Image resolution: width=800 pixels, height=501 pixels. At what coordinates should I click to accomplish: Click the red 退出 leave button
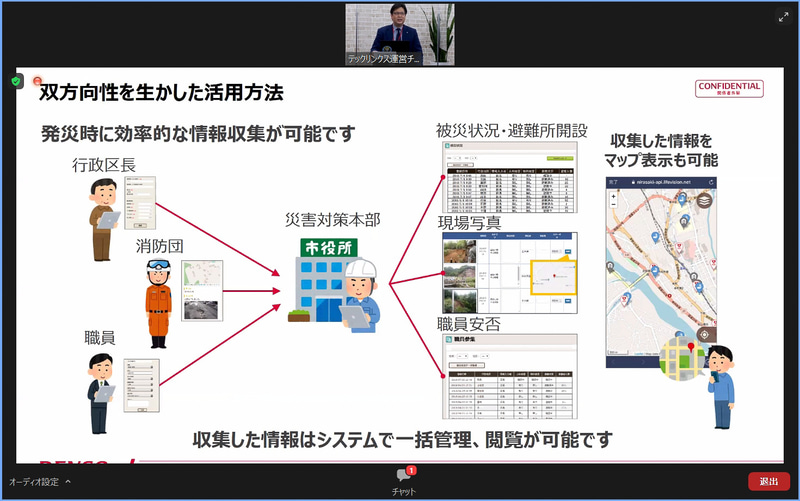click(769, 481)
